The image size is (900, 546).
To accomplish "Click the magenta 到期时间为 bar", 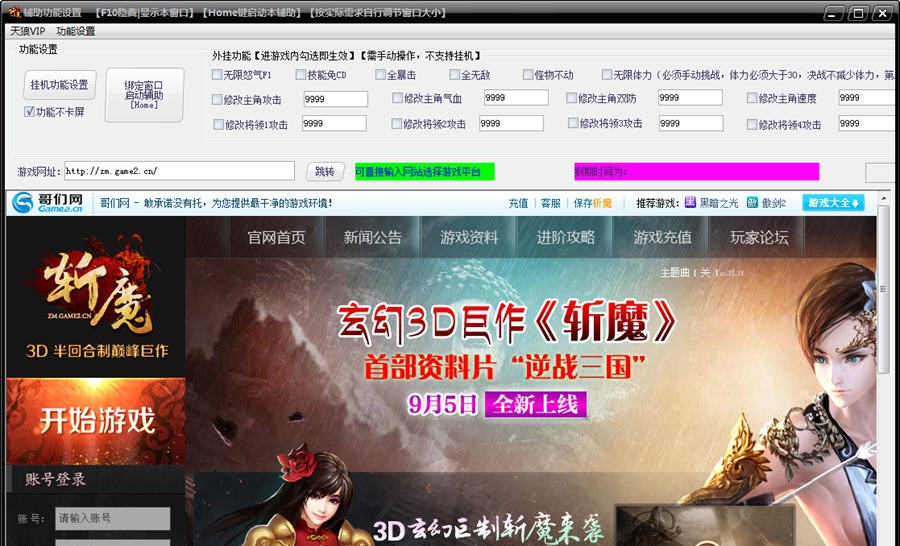I will pyautogui.click(x=696, y=171).
